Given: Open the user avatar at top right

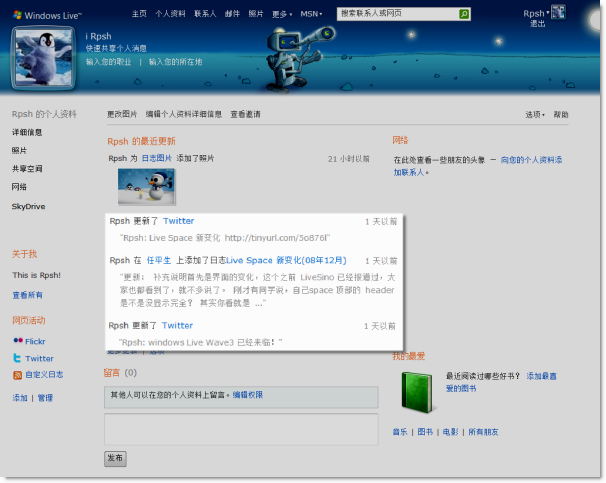Looking at the screenshot, I should pyautogui.click(x=558, y=12).
